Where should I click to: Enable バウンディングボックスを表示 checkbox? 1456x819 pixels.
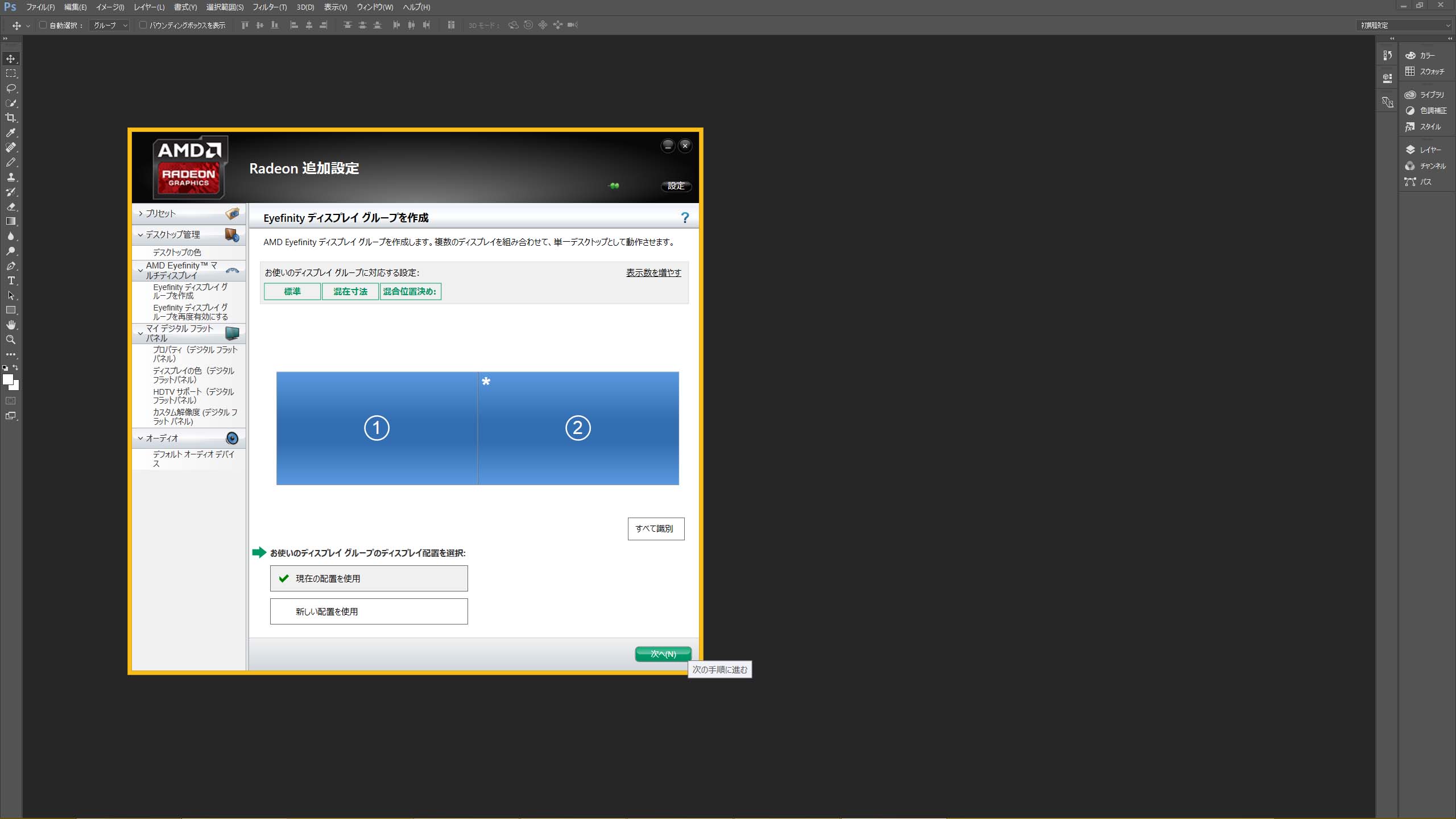point(143,25)
